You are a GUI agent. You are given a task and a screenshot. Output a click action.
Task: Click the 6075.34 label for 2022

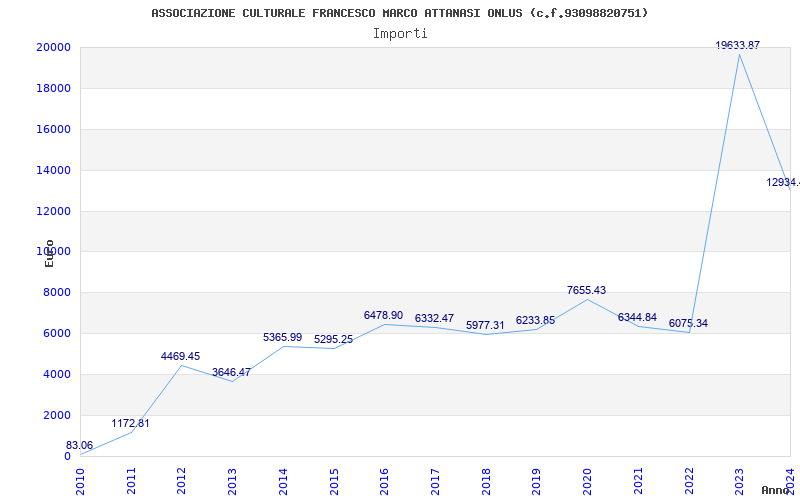[x=688, y=323]
